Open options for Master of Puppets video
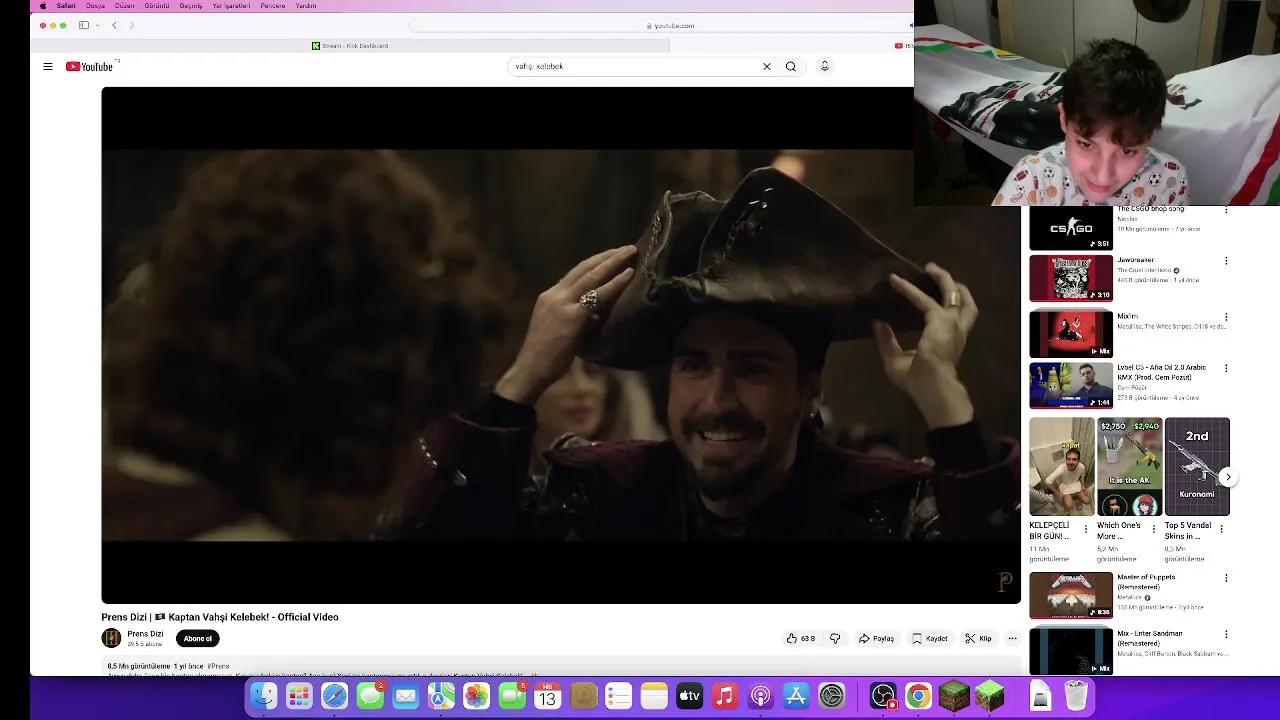 1226,578
